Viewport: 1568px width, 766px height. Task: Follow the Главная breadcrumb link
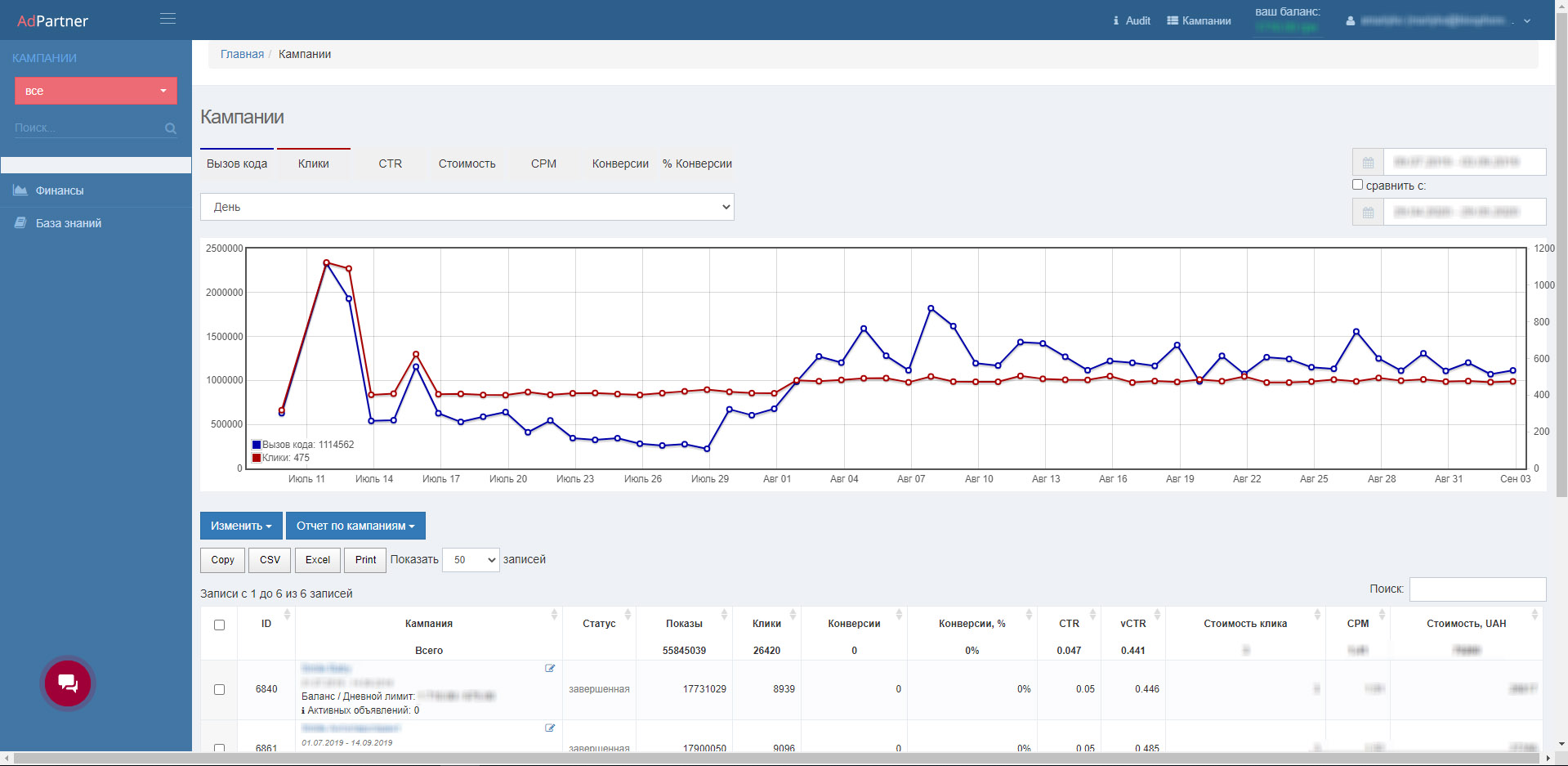click(242, 54)
